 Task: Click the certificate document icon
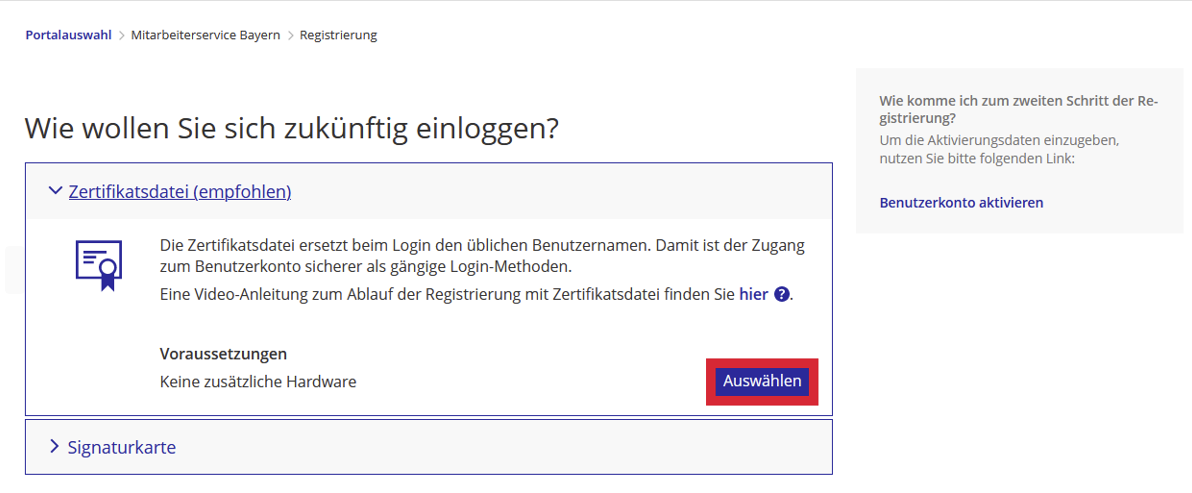tap(99, 265)
